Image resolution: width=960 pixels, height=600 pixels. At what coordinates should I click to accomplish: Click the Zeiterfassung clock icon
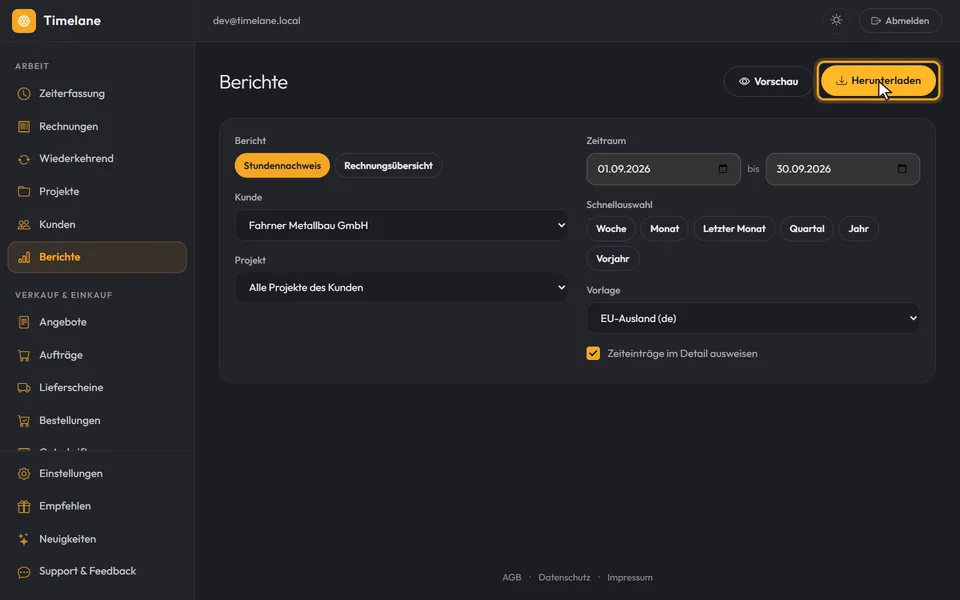(x=24, y=94)
